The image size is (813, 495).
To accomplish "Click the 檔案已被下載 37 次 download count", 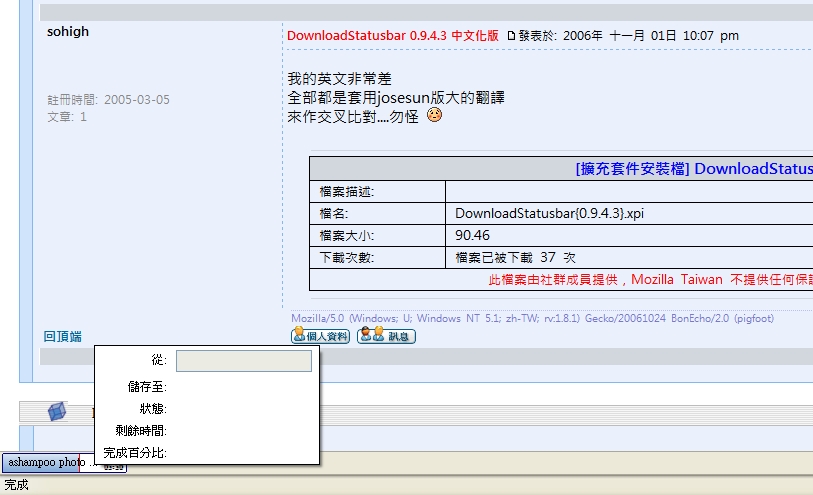I will (x=515, y=257).
